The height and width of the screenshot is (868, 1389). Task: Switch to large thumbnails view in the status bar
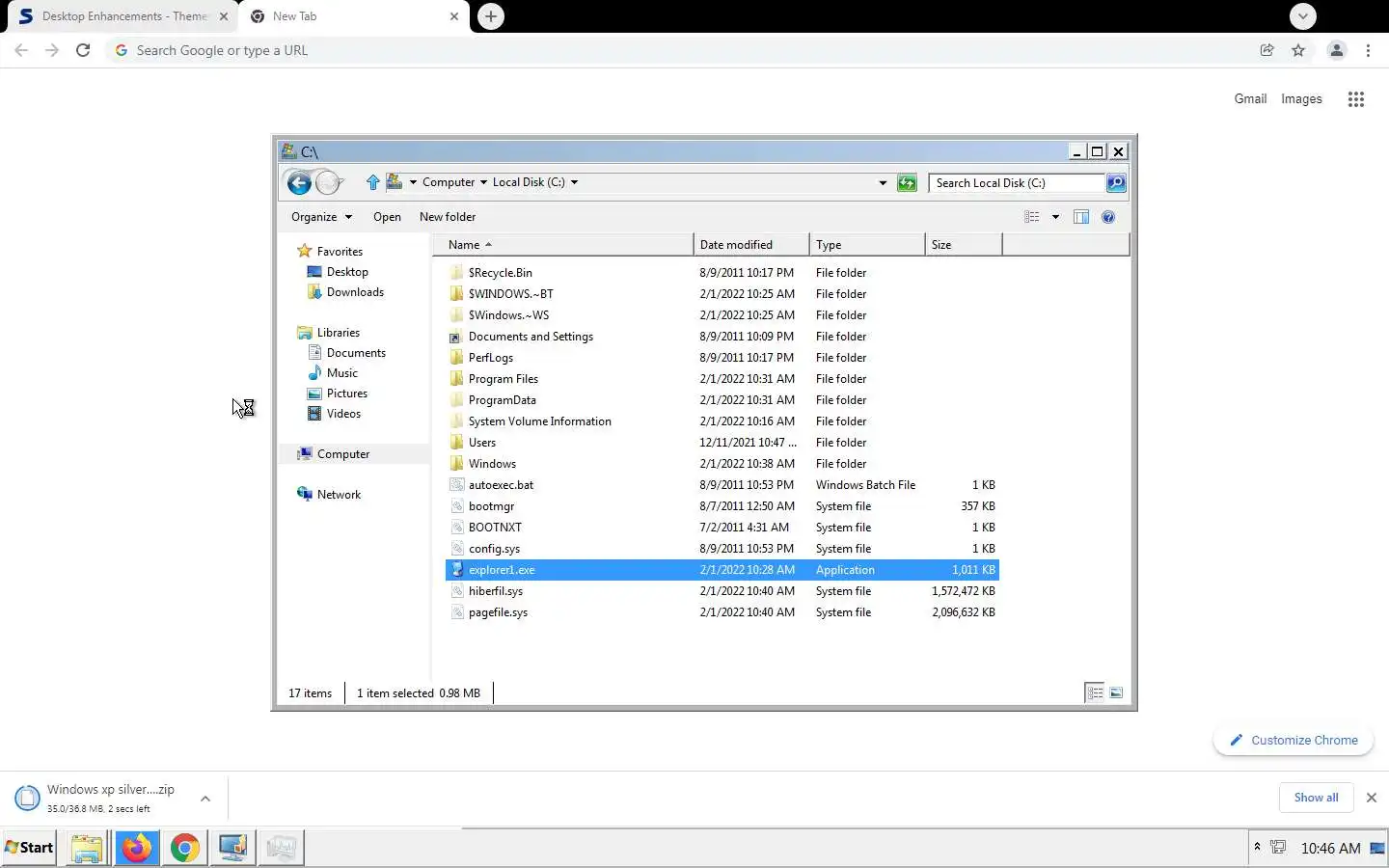1116,692
